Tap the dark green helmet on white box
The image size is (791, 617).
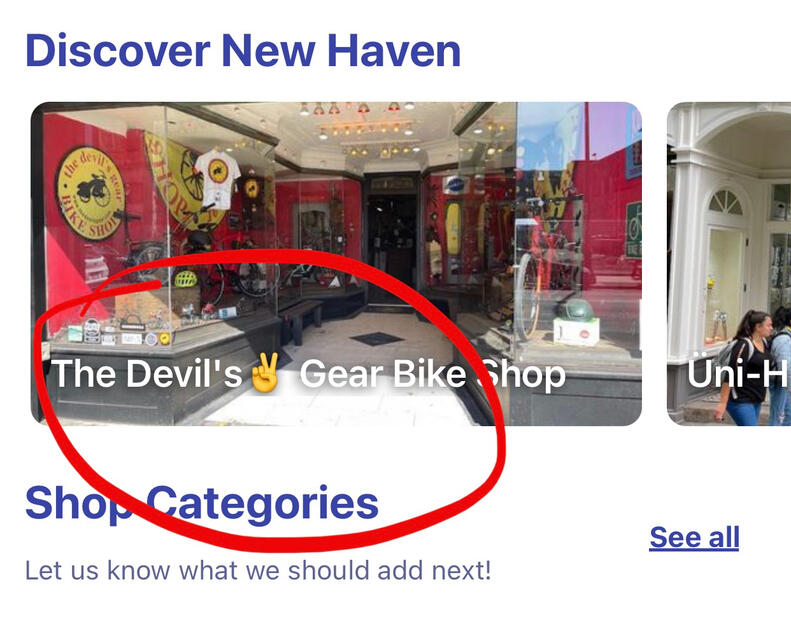576,309
